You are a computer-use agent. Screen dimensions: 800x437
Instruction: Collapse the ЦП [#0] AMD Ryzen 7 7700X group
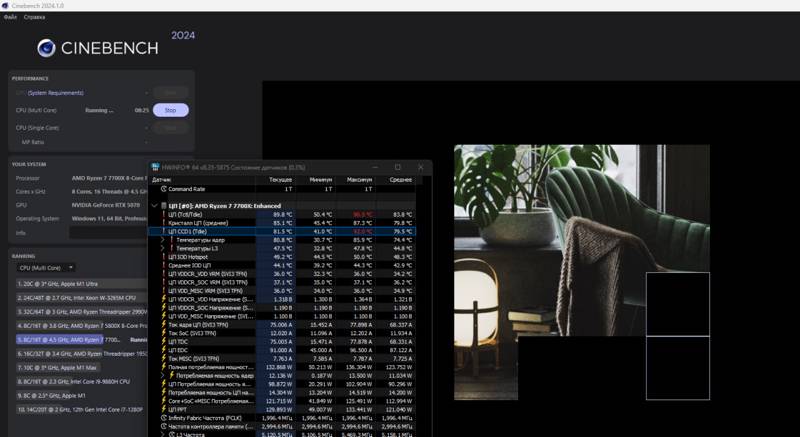(x=154, y=205)
